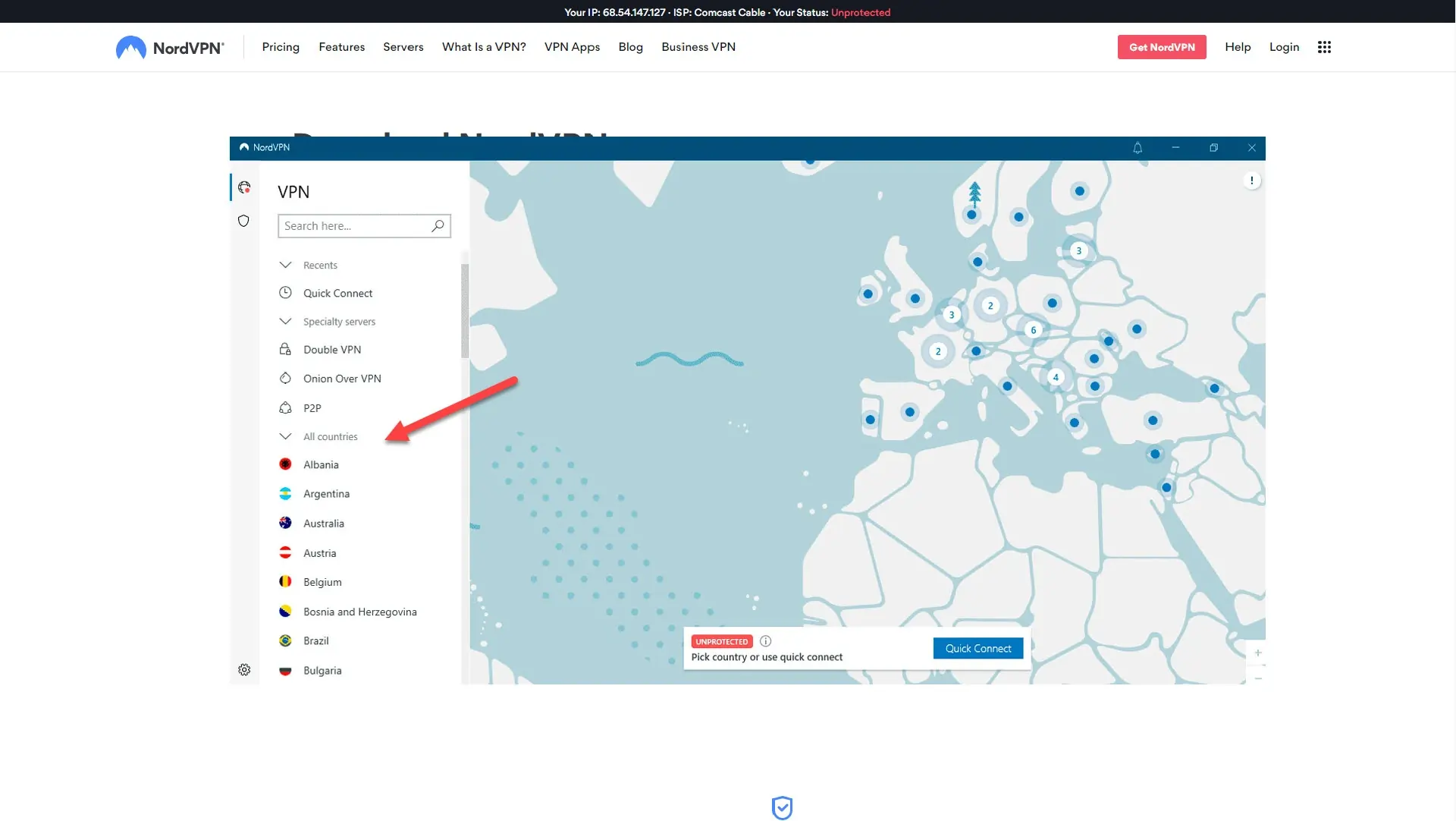Zoom in the map with plus button

pyautogui.click(x=1258, y=653)
